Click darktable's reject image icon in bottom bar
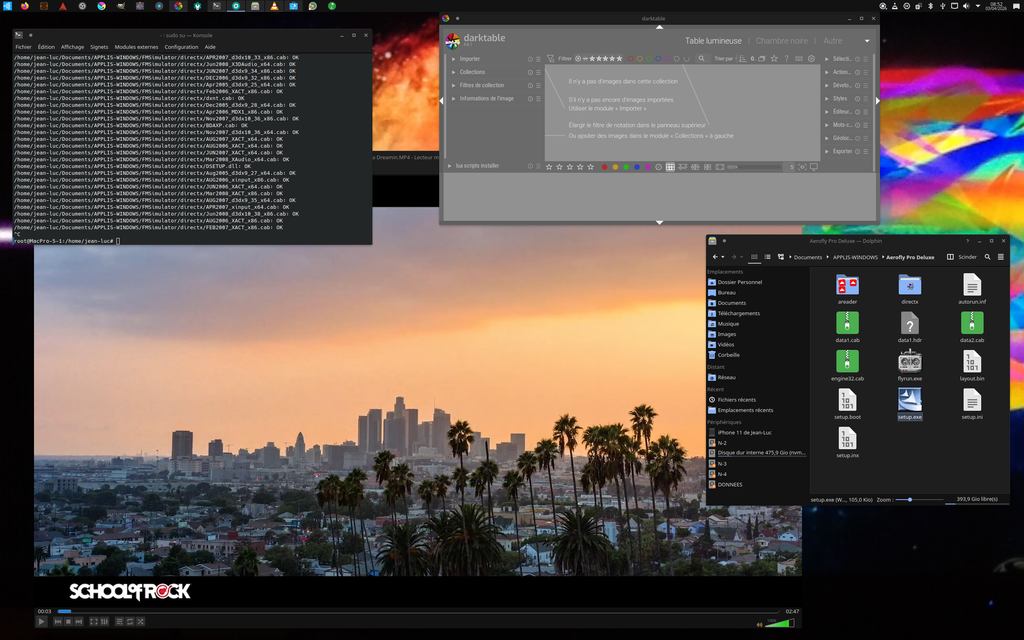Screen dimensions: 1024x640 658,167
